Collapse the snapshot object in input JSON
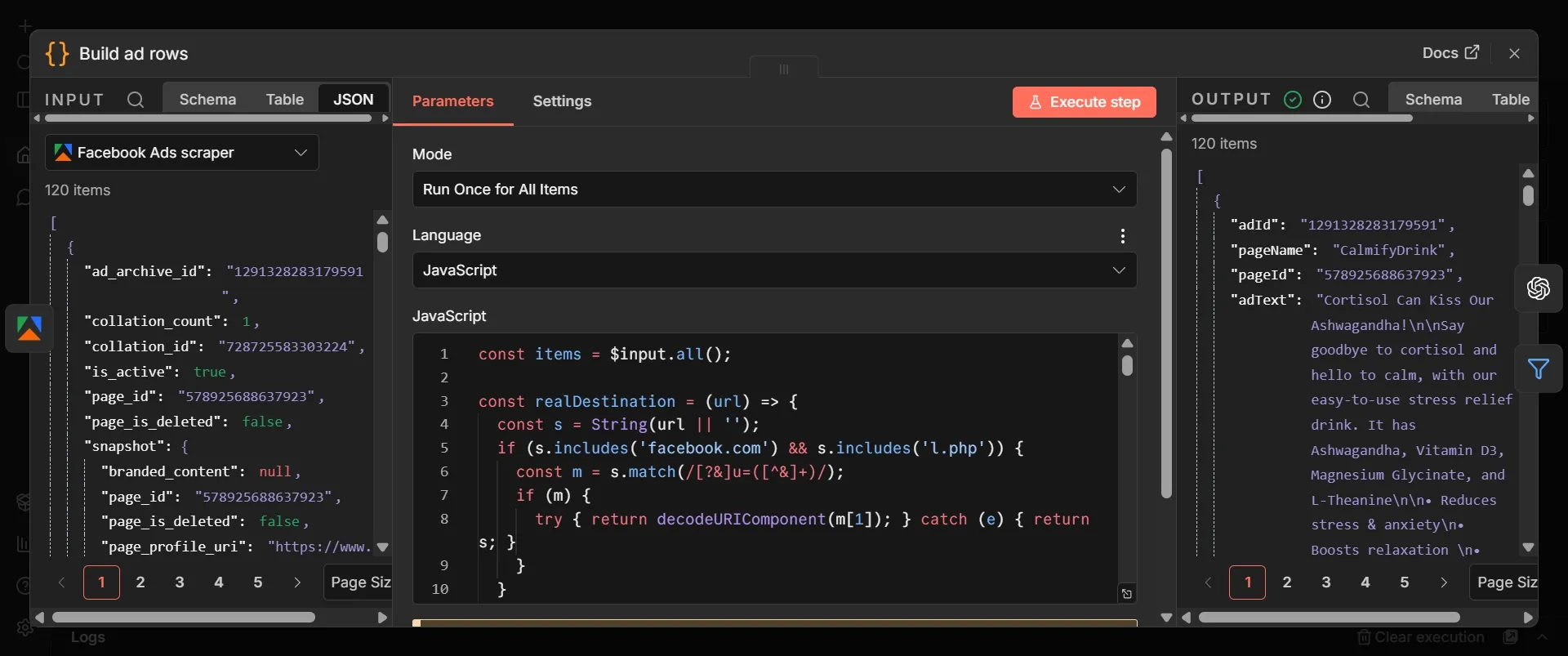Image resolution: width=1568 pixels, height=656 pixels. pyautogui.click(x=185, y=447)
